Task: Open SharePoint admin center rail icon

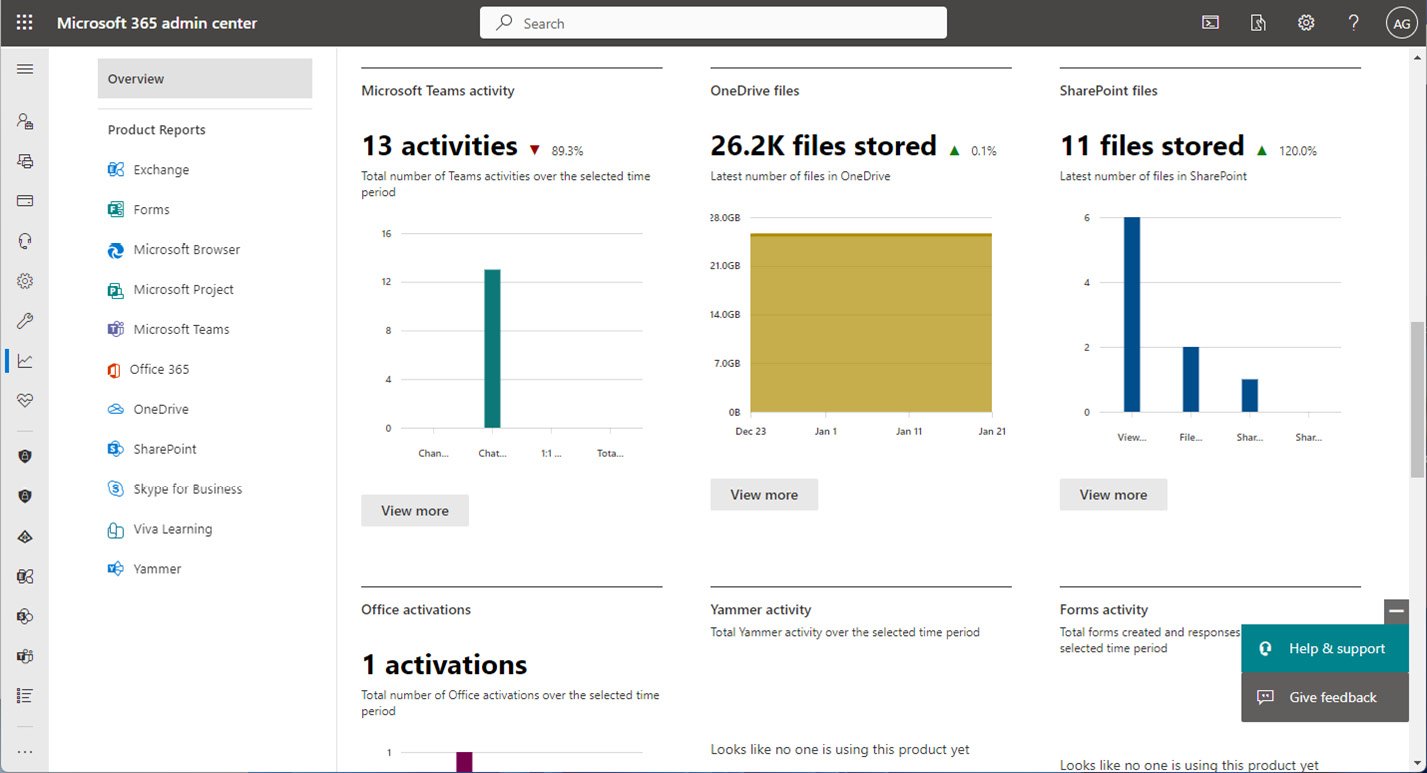Action: [25, 616]
